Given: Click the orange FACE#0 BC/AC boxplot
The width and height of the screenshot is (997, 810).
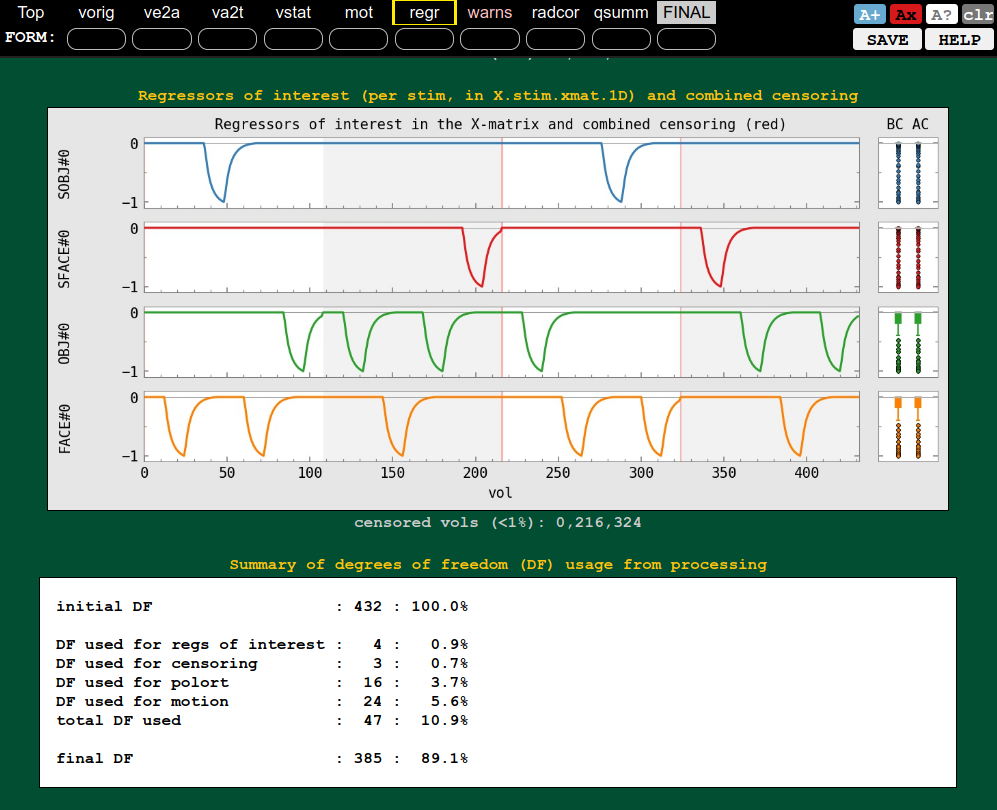Looking at the screenshot, I should click(x=907, y=426).
